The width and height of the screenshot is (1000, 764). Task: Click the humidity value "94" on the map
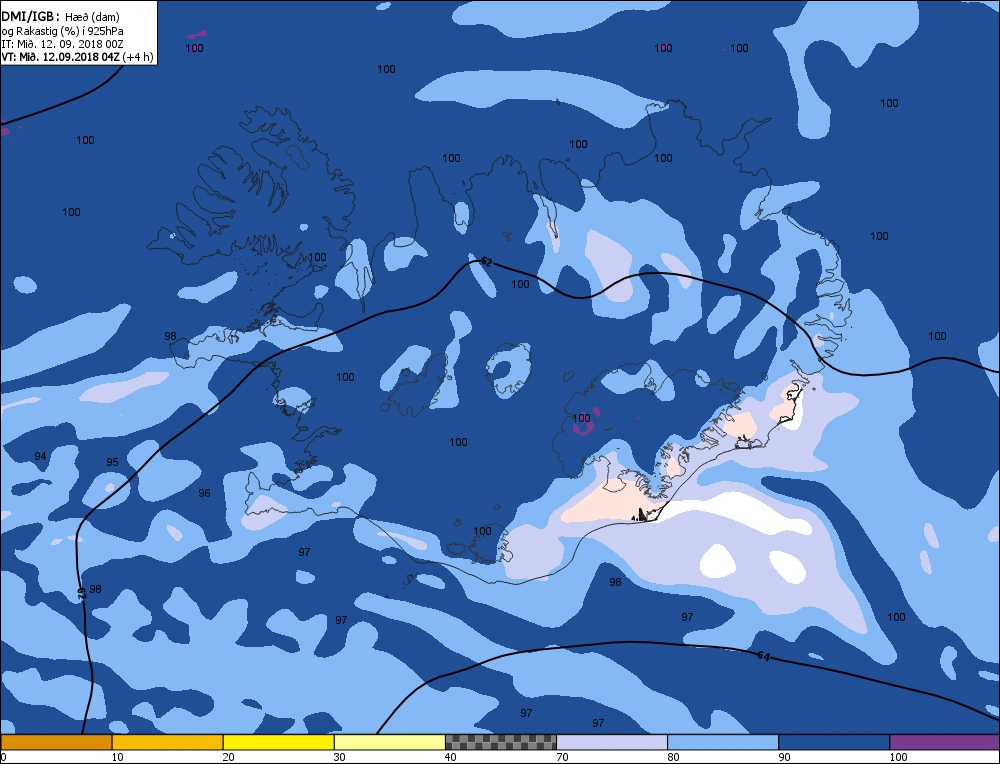click(x=40, y=456)
